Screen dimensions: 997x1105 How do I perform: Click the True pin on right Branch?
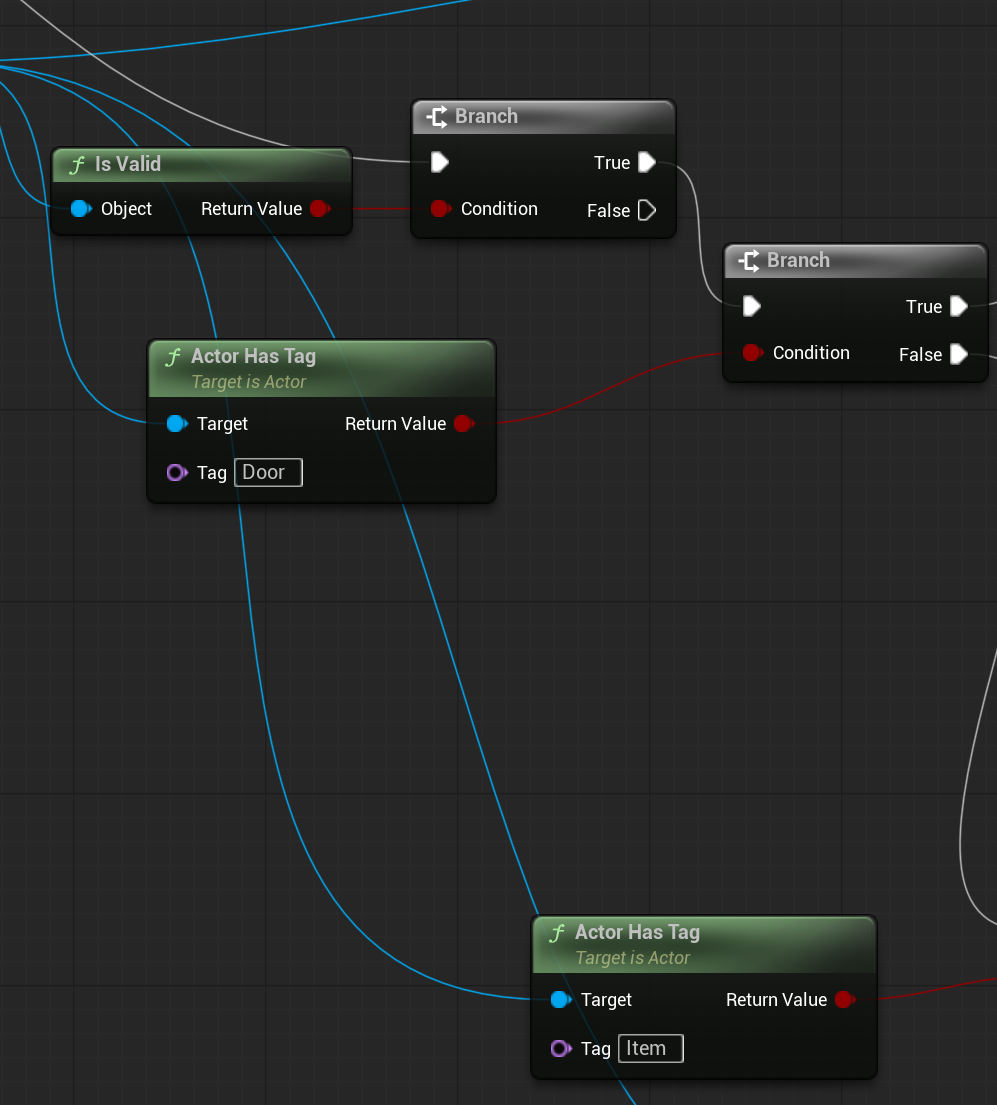959,307
